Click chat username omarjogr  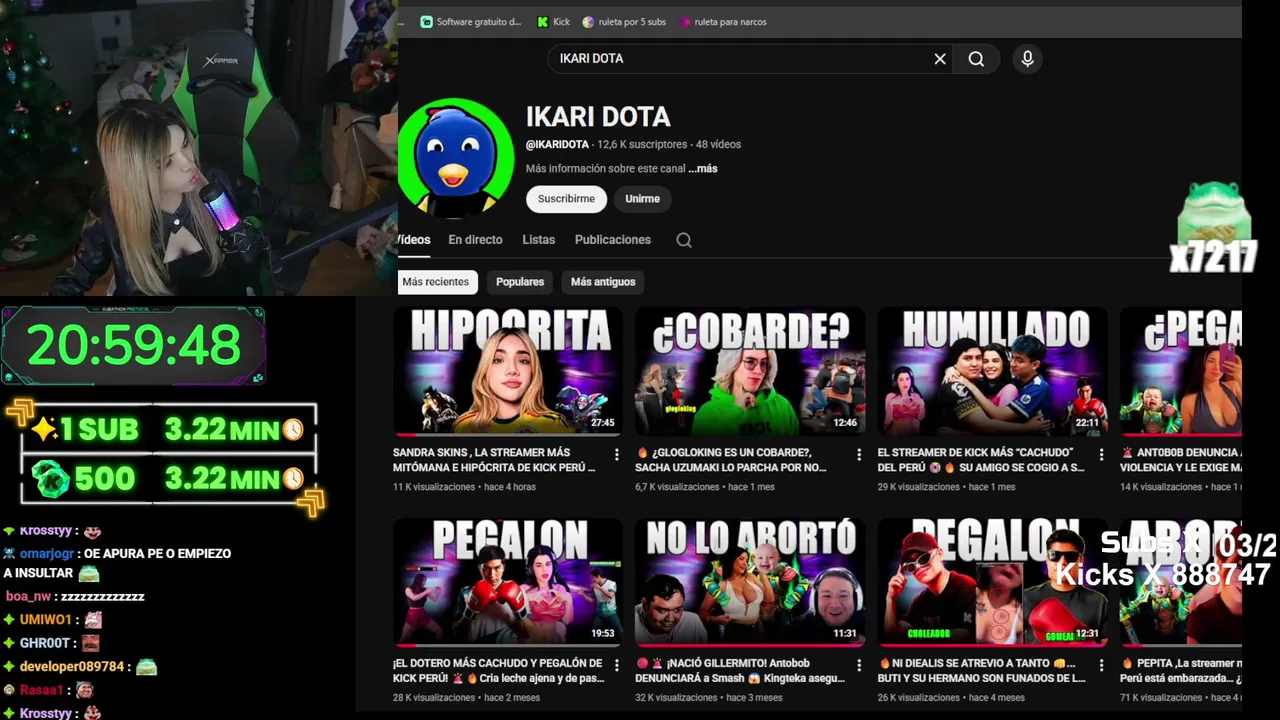(46, 553)
